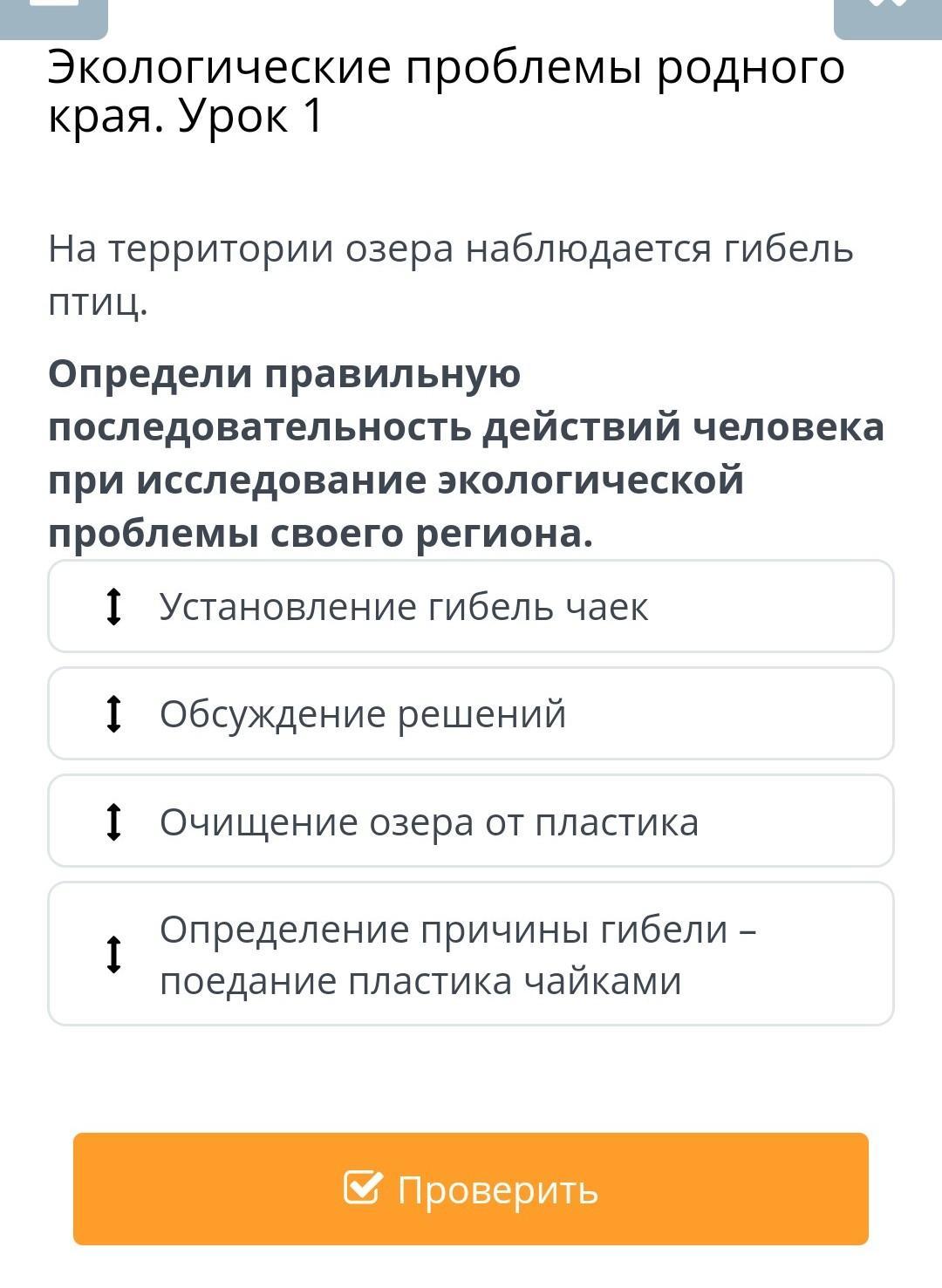The height and width of the screenshot is (1288, 942).
Task: Tap the reorder arrow next to 'Обсуждение решений'
Action: [x=113, y=714]
